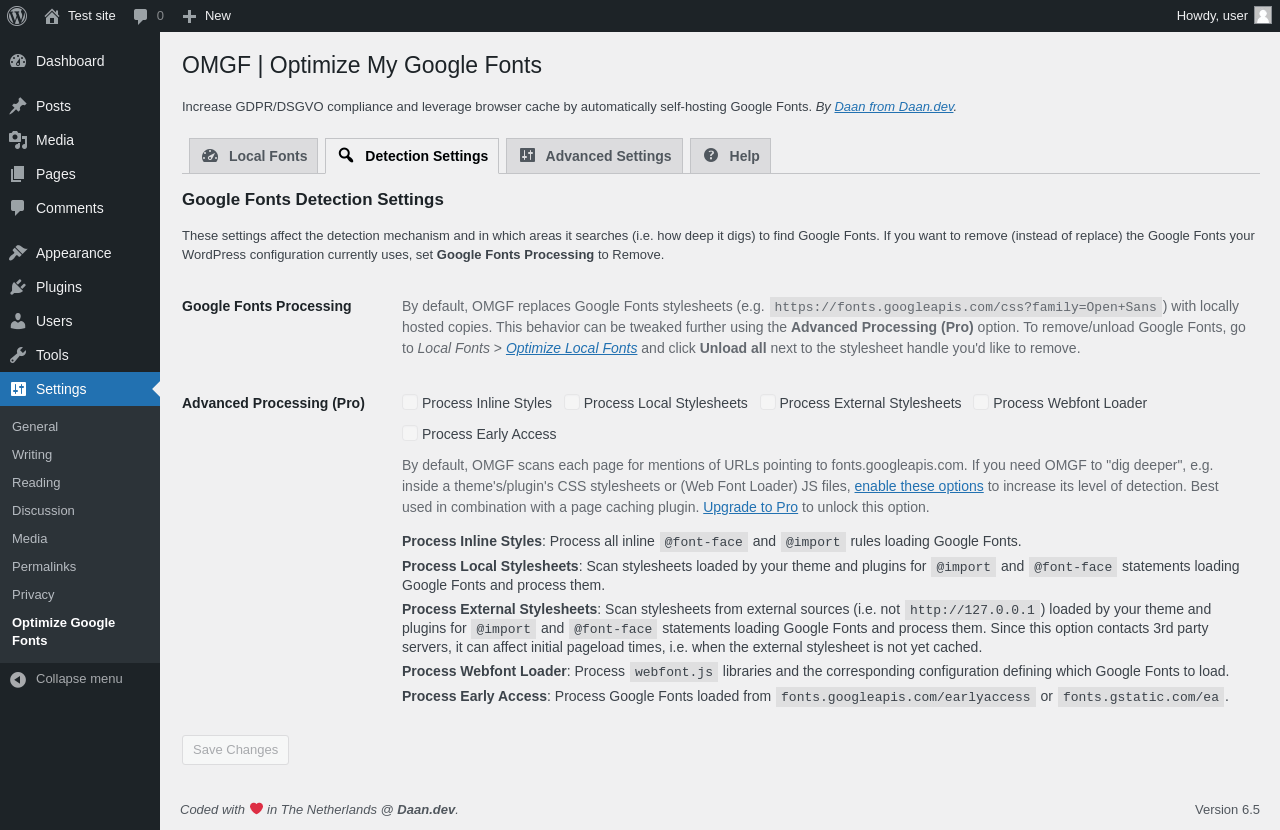Open Permalinks settings submenu item

[44, 566]
